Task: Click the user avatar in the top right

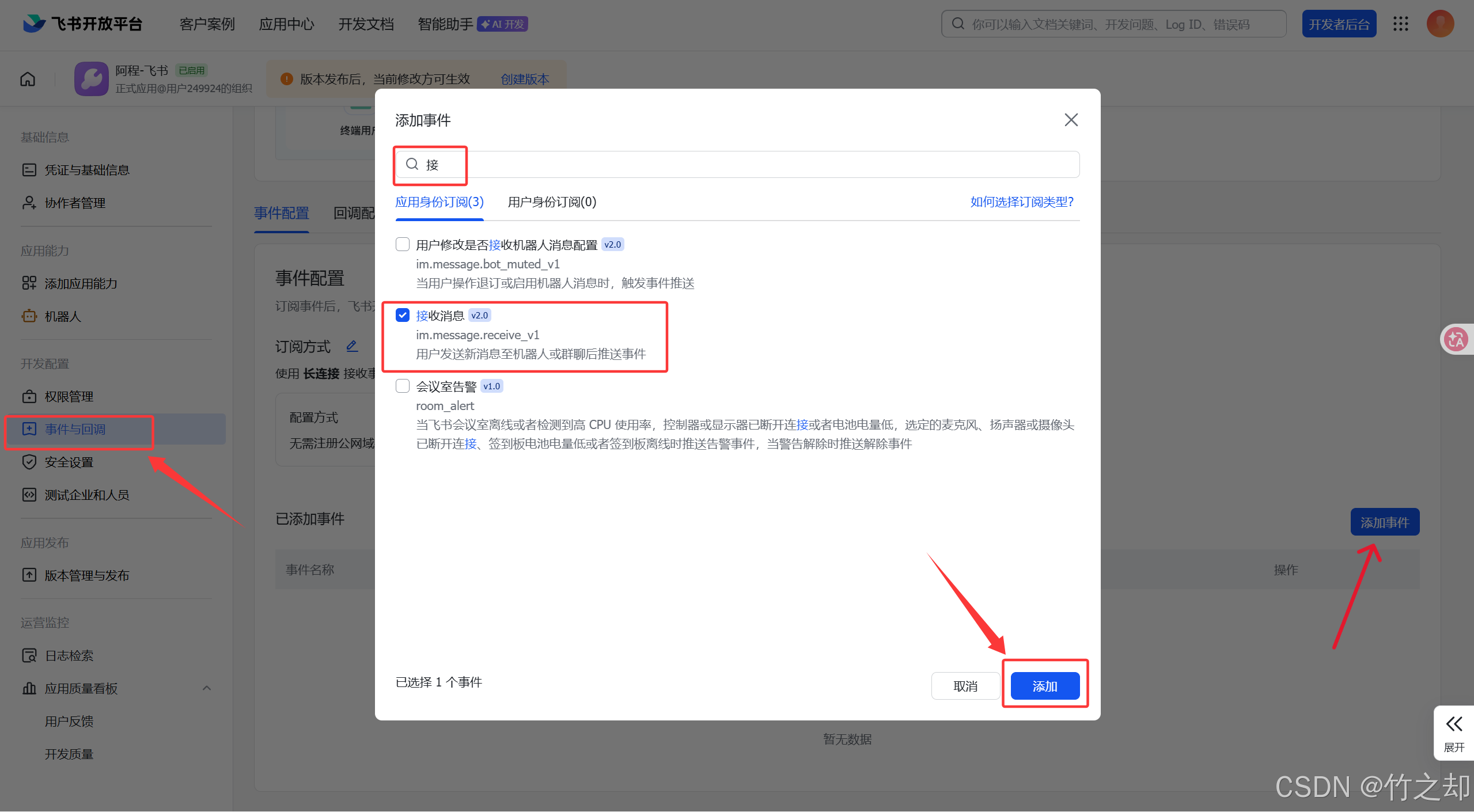Action: [1440, 24]
